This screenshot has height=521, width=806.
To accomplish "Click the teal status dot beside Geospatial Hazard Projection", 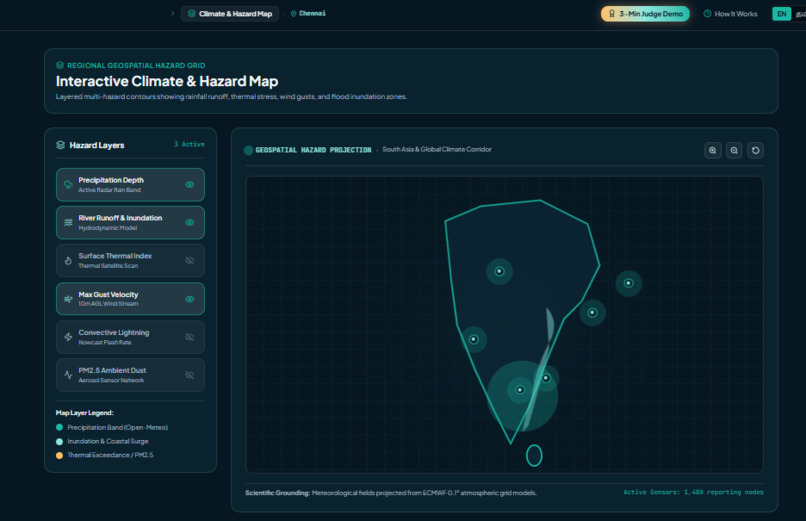I will pyautogui.click(x=248, y=150).
